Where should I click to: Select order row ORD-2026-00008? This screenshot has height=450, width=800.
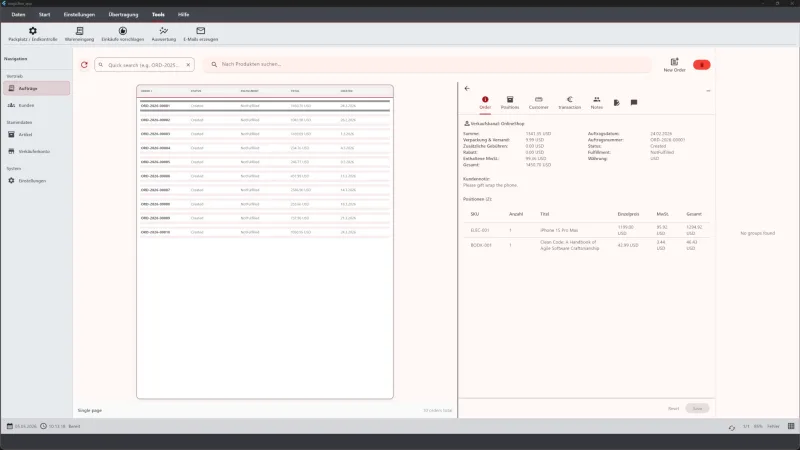coord(265,204)
